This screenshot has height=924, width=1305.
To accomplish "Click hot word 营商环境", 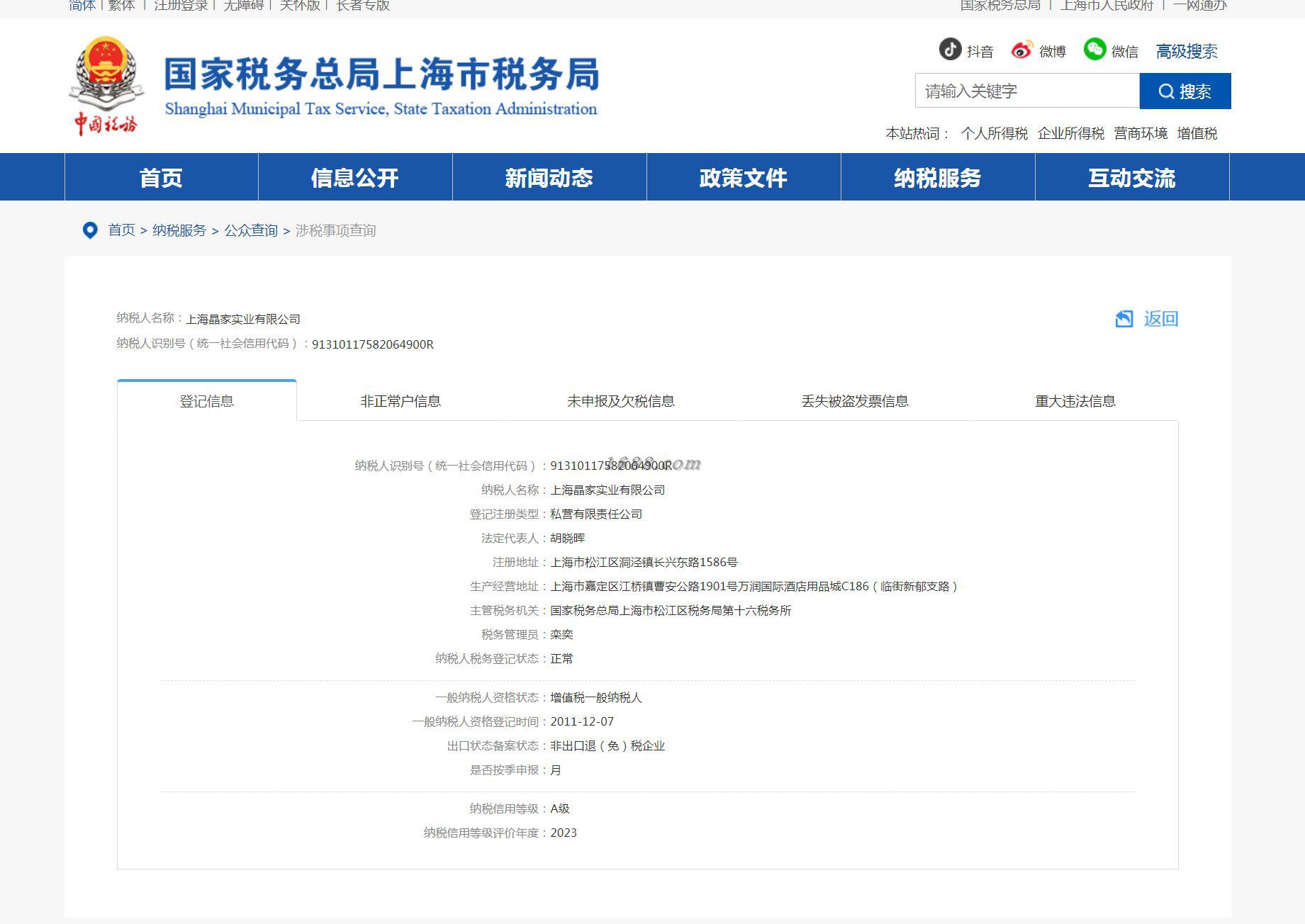I will click(1141, 133).
